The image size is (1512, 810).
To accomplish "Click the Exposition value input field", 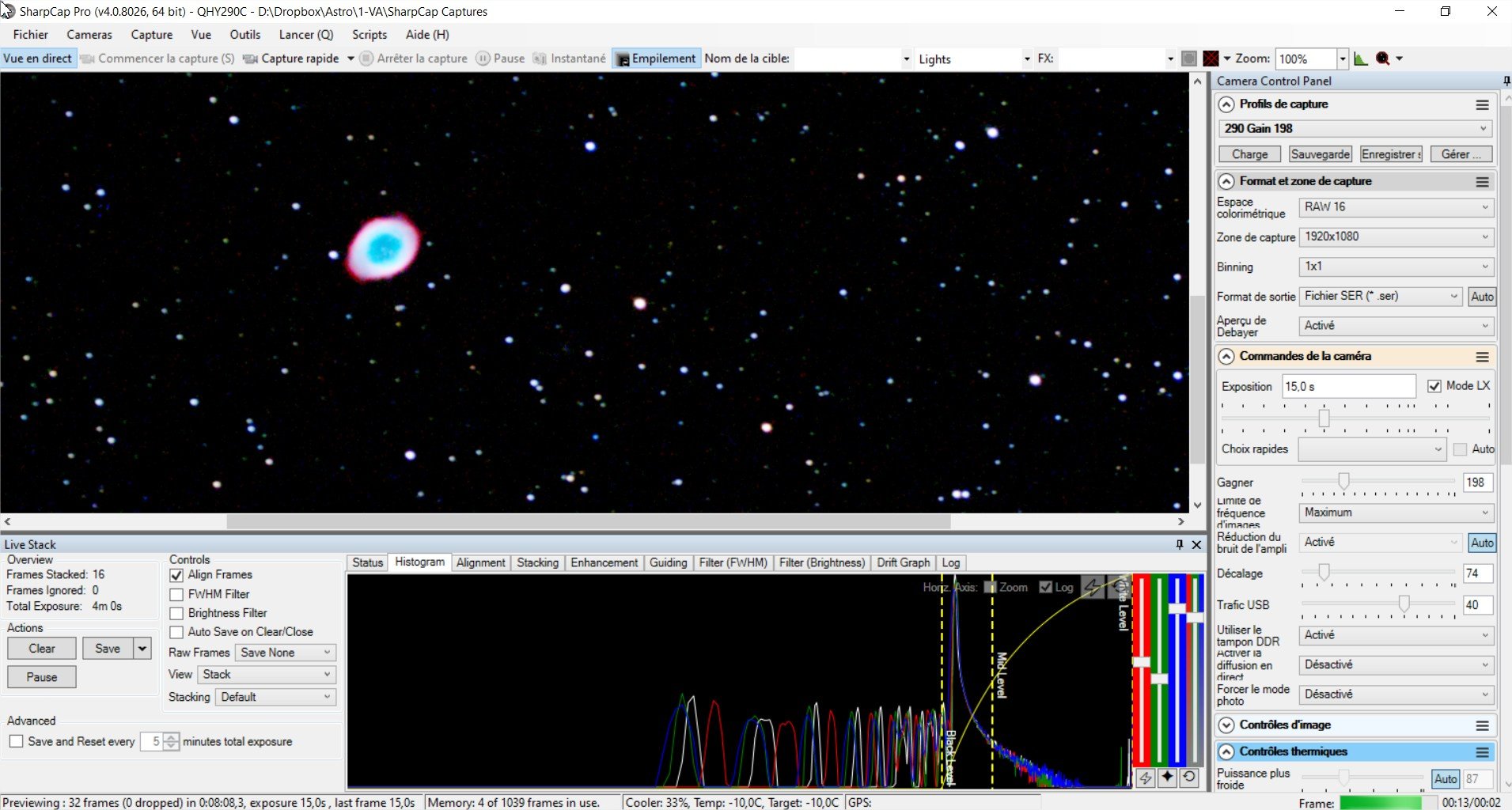I will click(1348, 386).
